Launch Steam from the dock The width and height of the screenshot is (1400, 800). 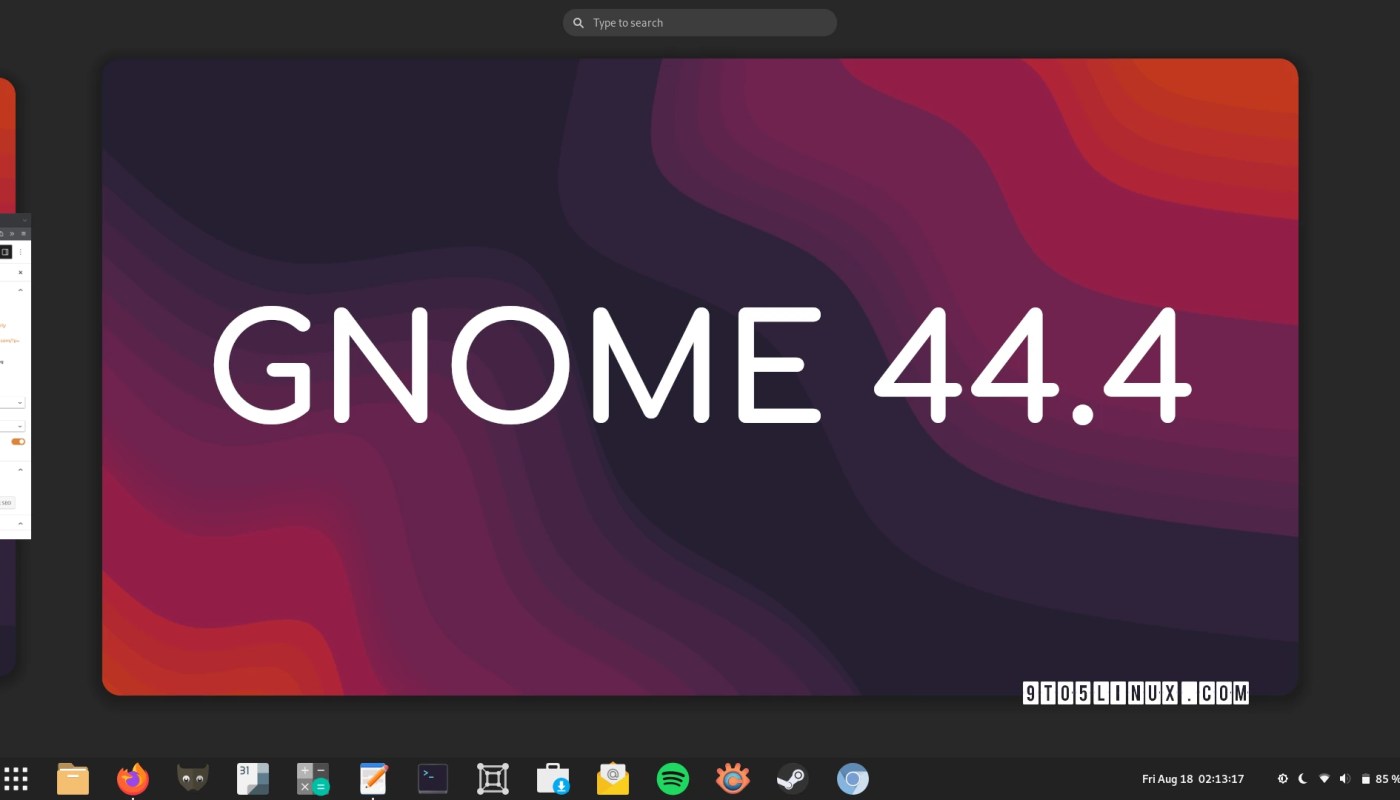coord(793,779)
